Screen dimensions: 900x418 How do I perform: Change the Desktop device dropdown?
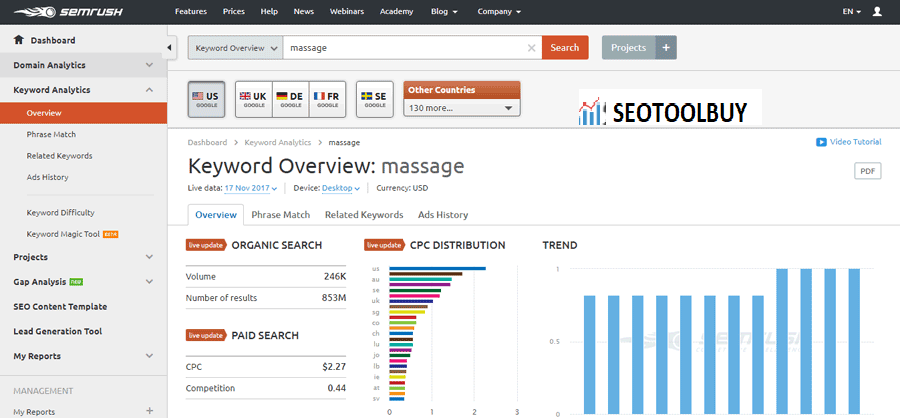click(x=341, y=188)
